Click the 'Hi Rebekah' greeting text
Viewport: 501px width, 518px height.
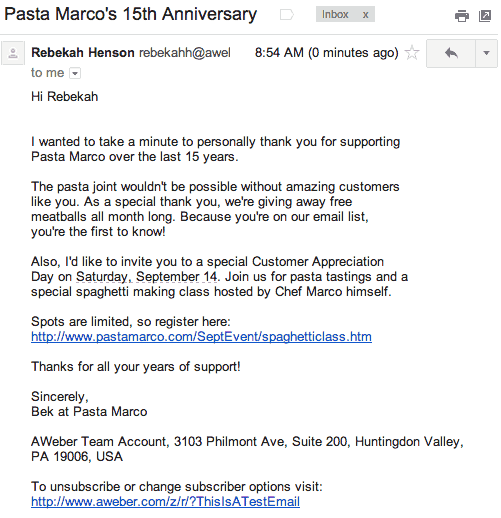(x=65, y=97)
